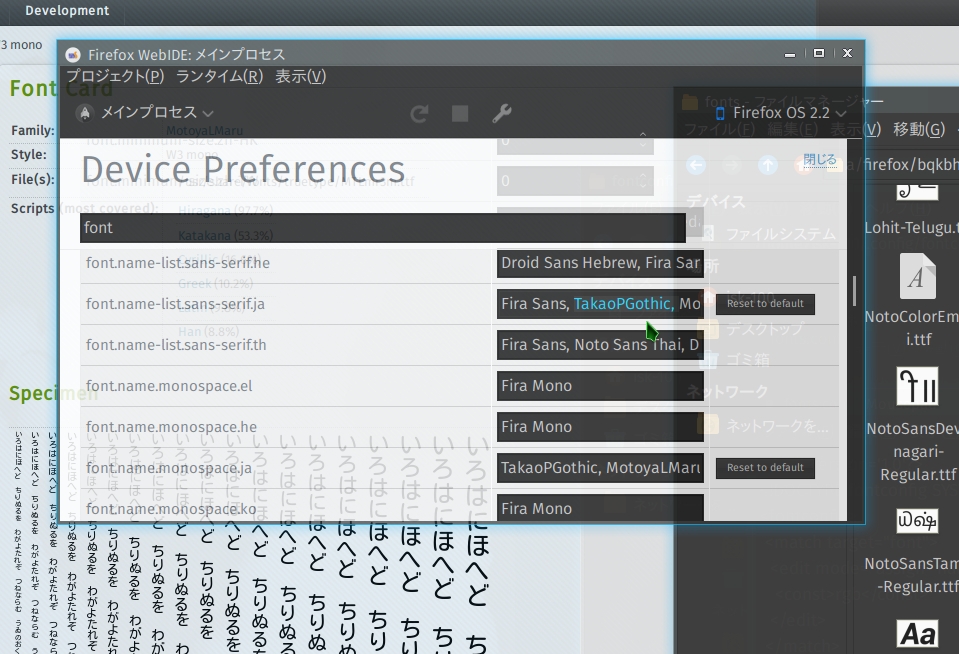This screenshot has height=654, width=959.
Task: Click the 閉じる close link
Action: click(820, 160)
